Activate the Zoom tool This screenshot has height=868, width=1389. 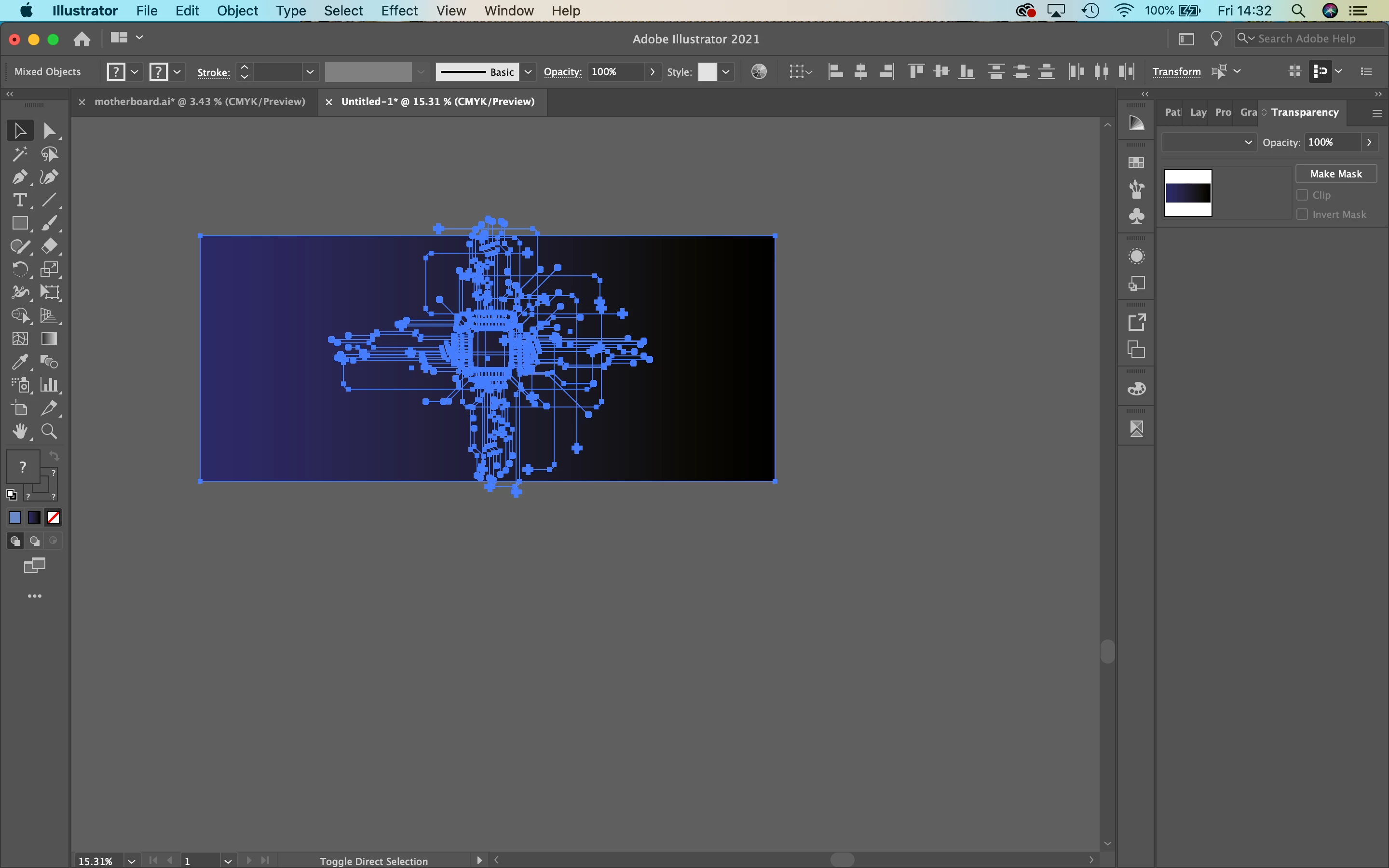coord(49,431)
